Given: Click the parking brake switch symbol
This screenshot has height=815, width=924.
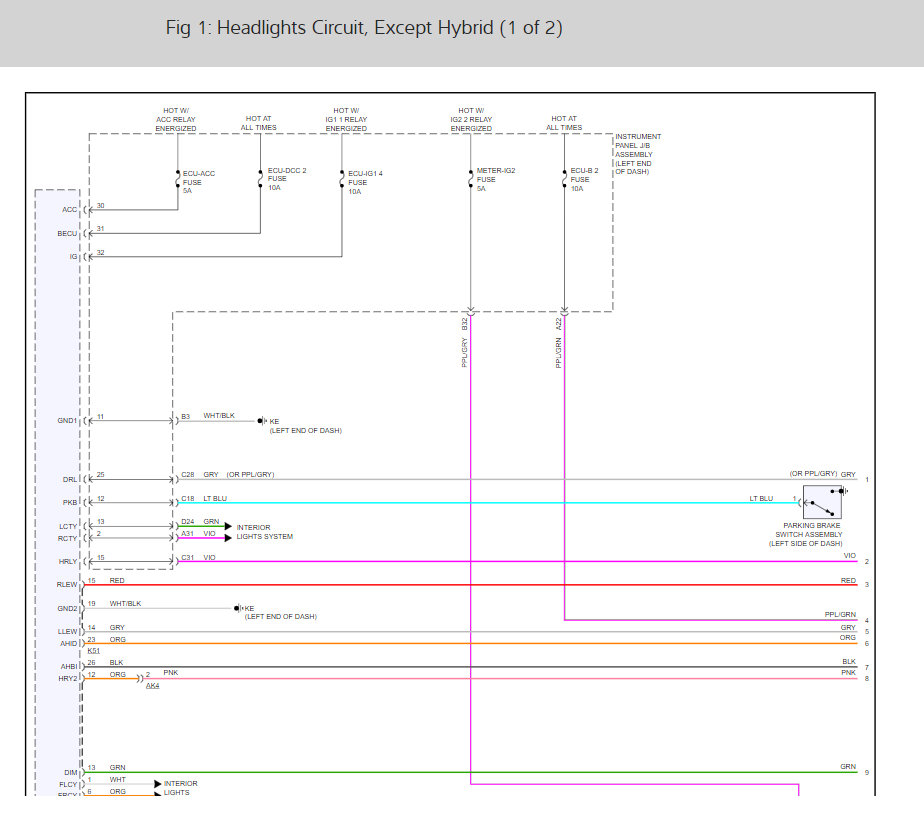Looking at the screenshot, I should 822,501.
